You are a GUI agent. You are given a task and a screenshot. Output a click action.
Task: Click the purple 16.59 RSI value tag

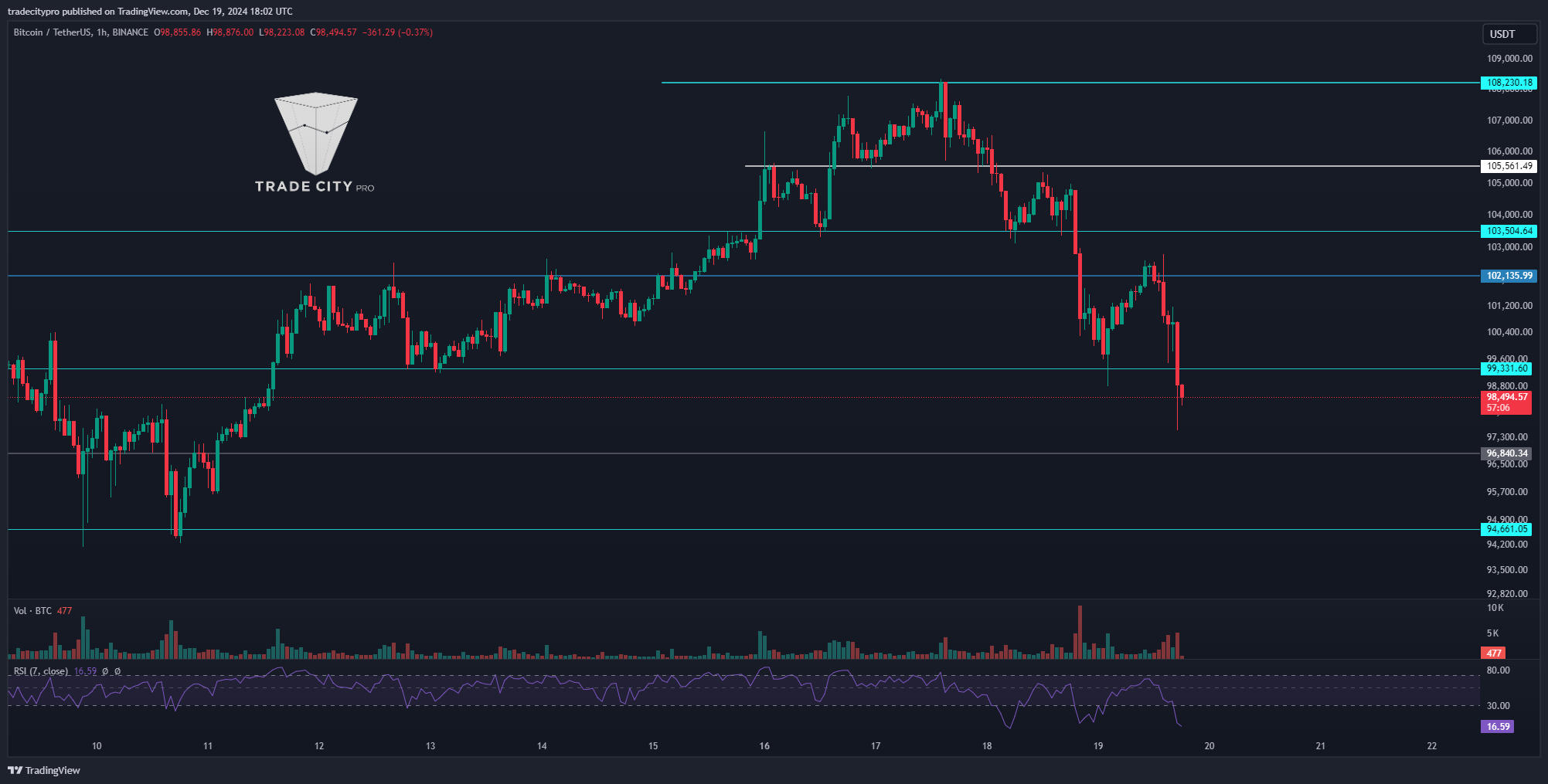[1498, 726]
